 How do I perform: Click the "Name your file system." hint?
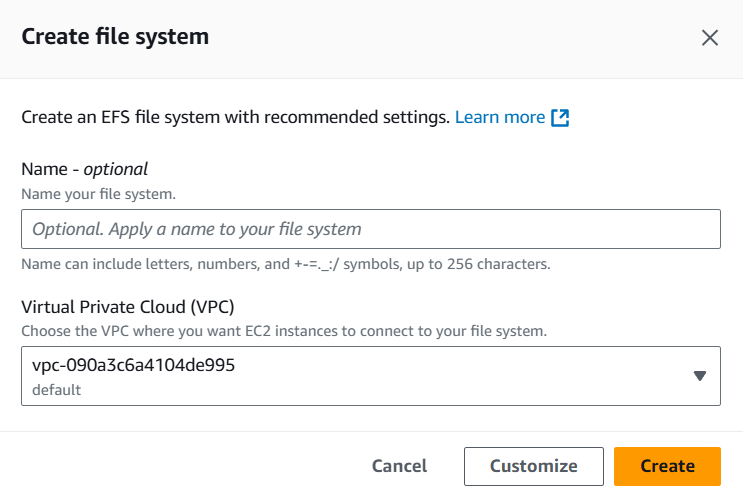(99, 192)
